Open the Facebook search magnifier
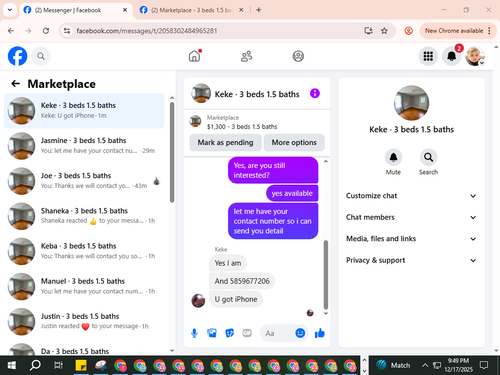 click(x=41, y=56)
